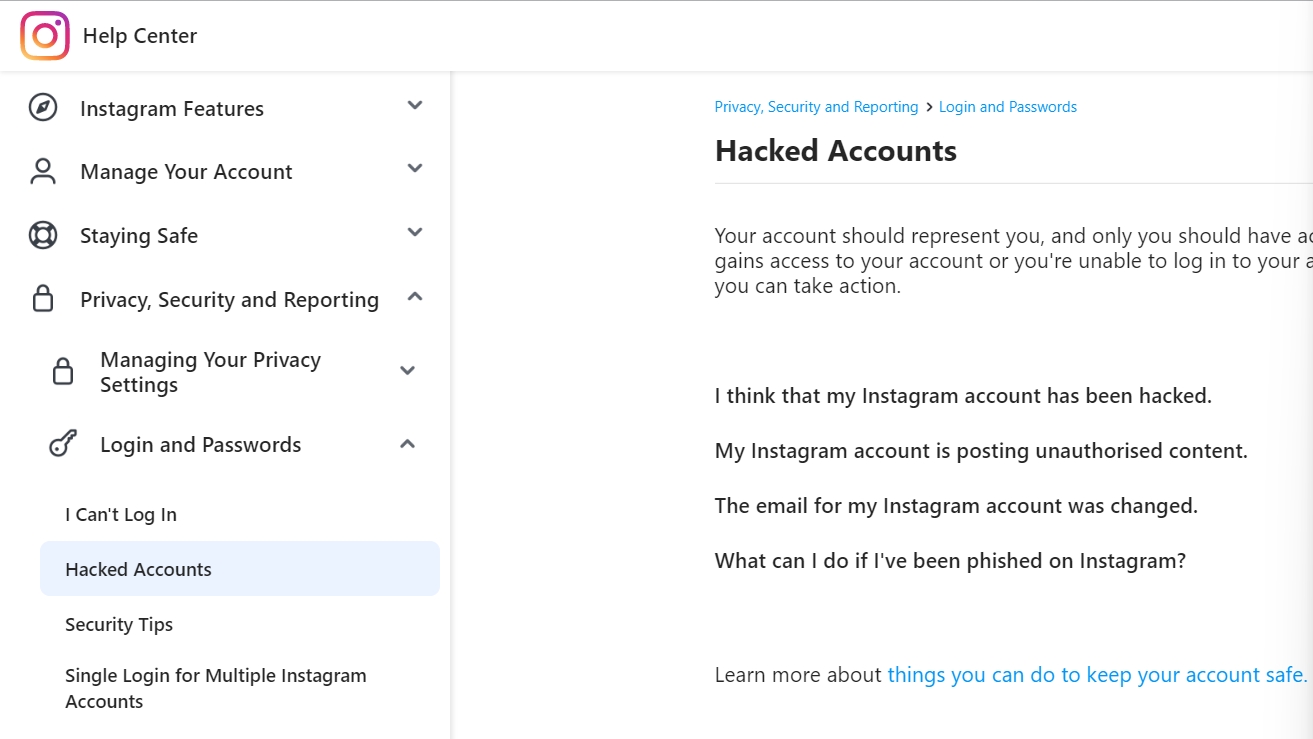This screenshot has width=1313, height=739.
Task: Open Single Login for Multiple Instagram Accounts
Action: coord(215,688)
